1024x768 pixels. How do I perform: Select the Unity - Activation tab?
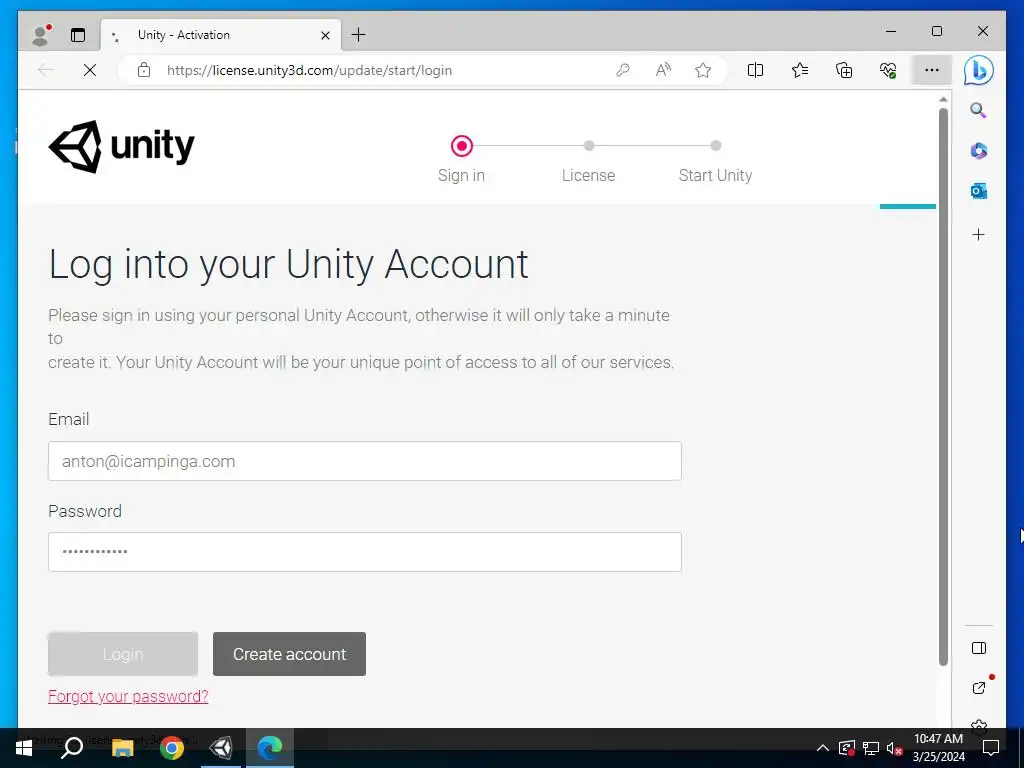[x=221, y=35]
